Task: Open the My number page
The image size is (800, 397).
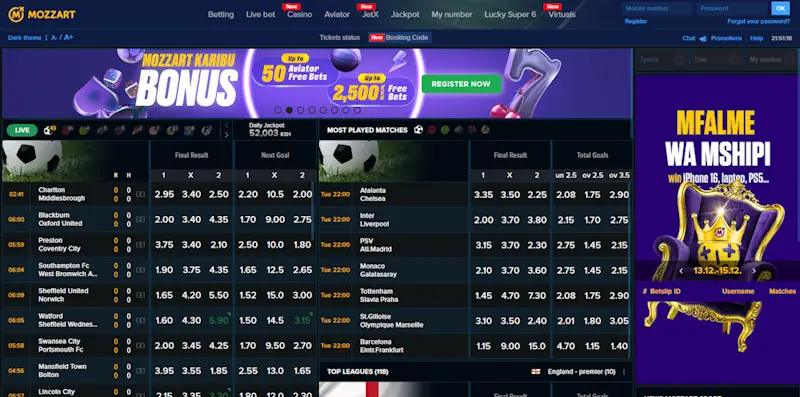Action: point(452,14)
